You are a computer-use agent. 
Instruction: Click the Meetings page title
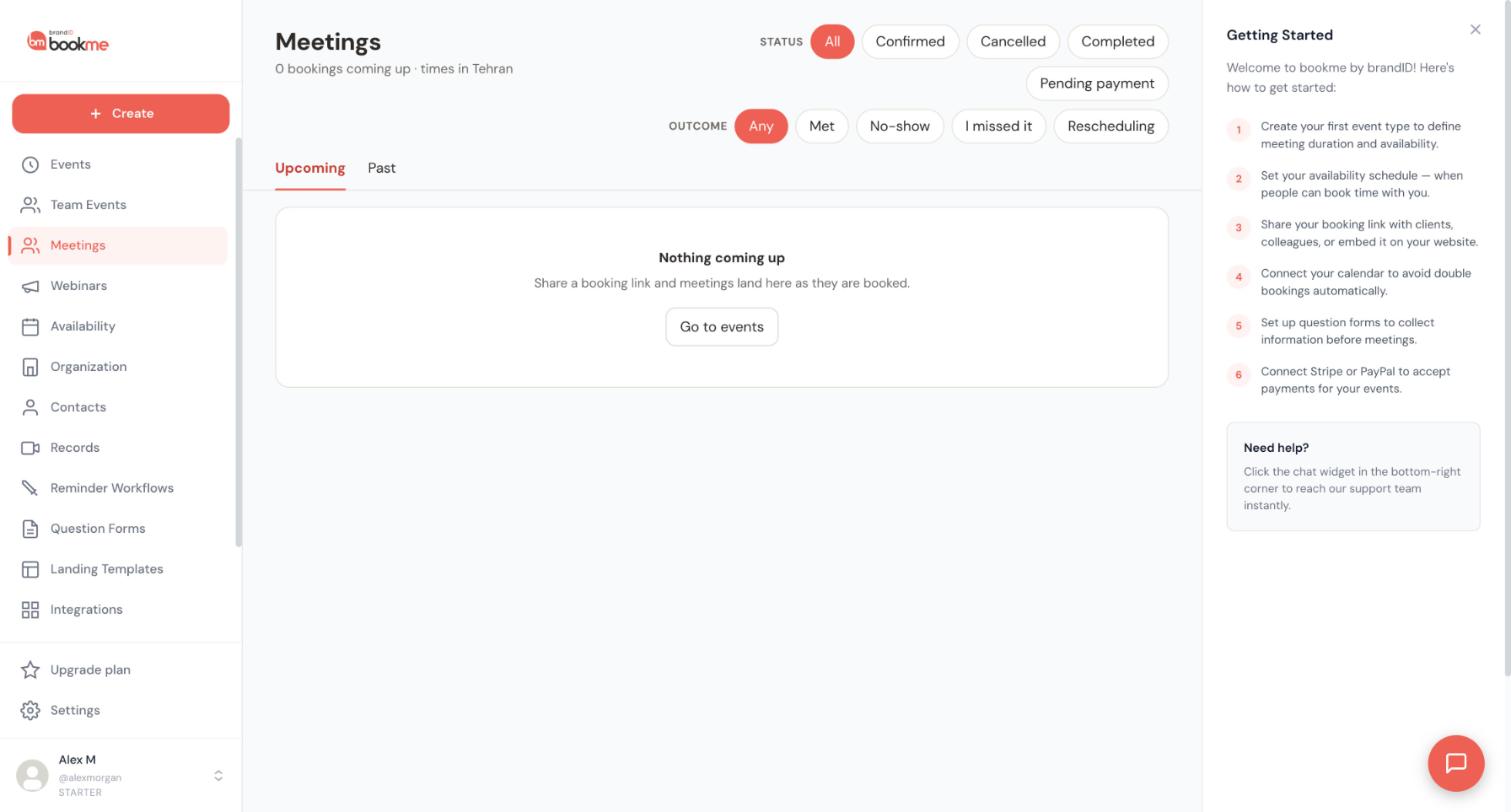click(x=328, y=42)
